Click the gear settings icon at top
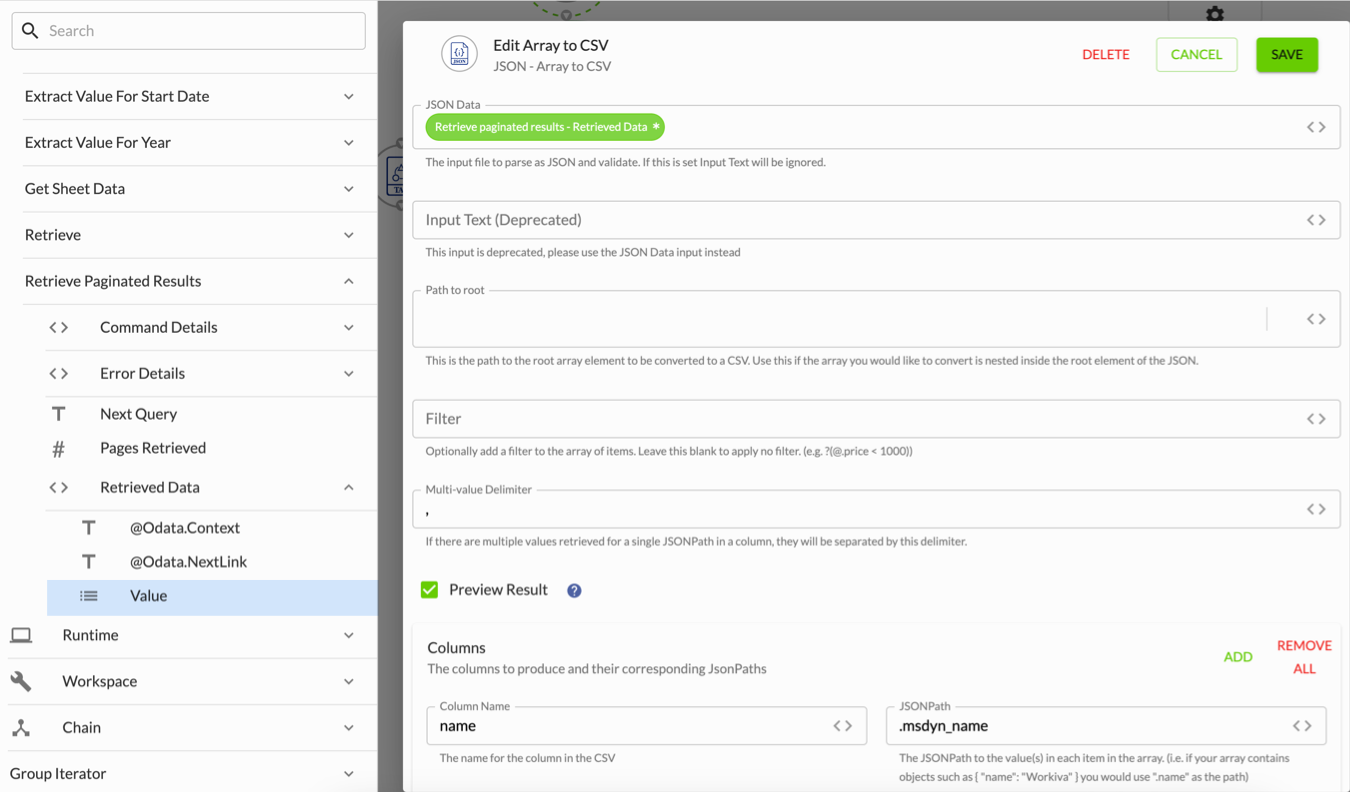This screenshot has height=792, width=1350. click(1215, 13)
